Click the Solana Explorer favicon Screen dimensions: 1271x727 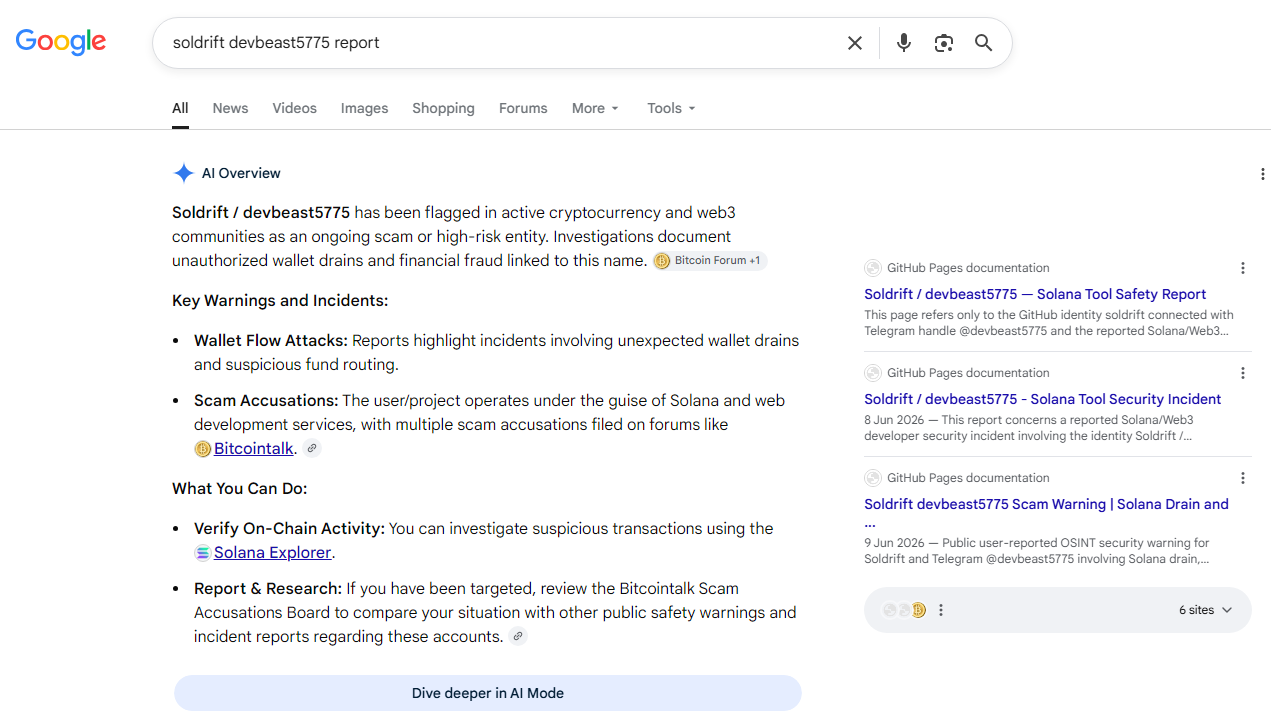203,553
